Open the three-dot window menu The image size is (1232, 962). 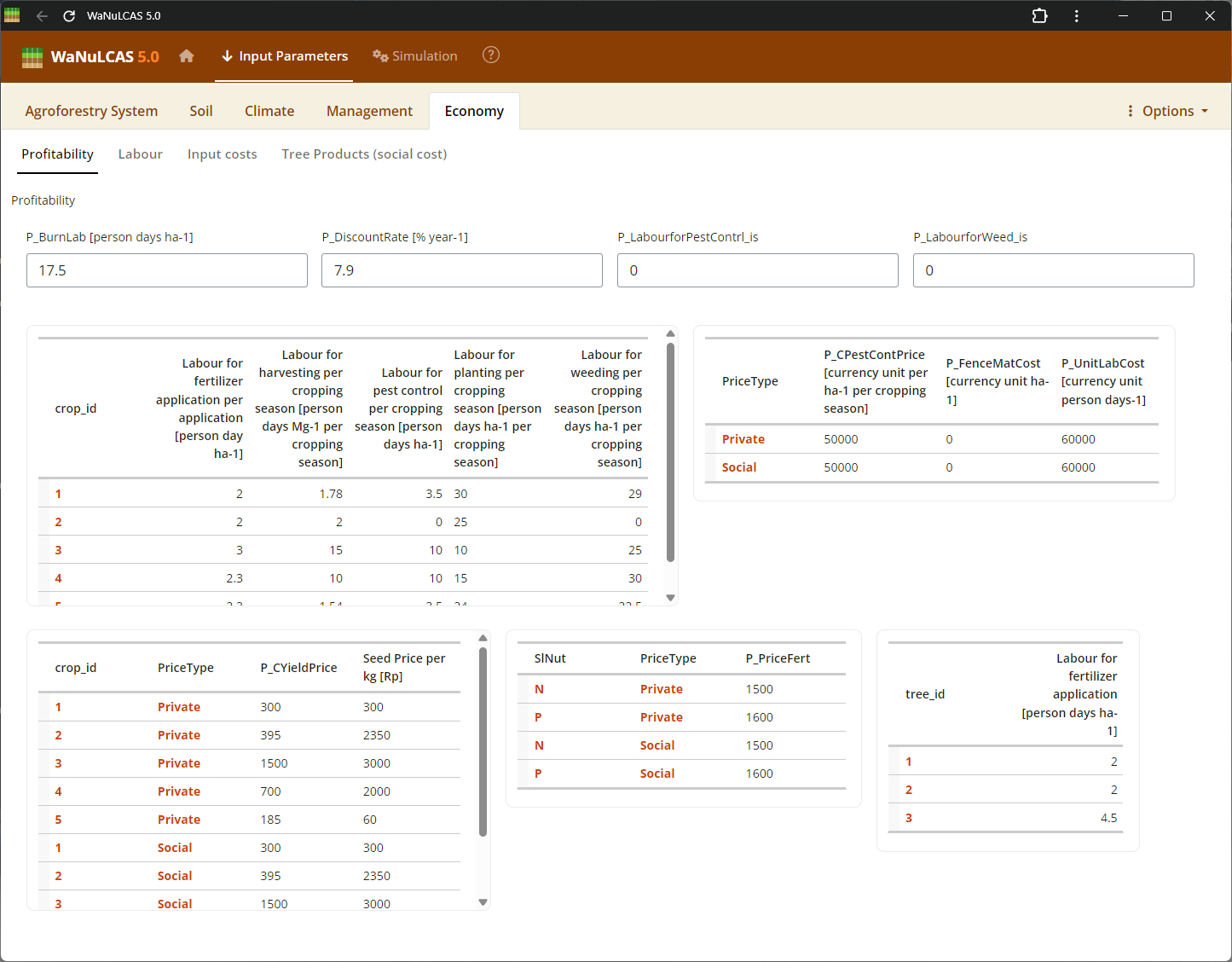pyautogui.click(x=1077, y=16)
